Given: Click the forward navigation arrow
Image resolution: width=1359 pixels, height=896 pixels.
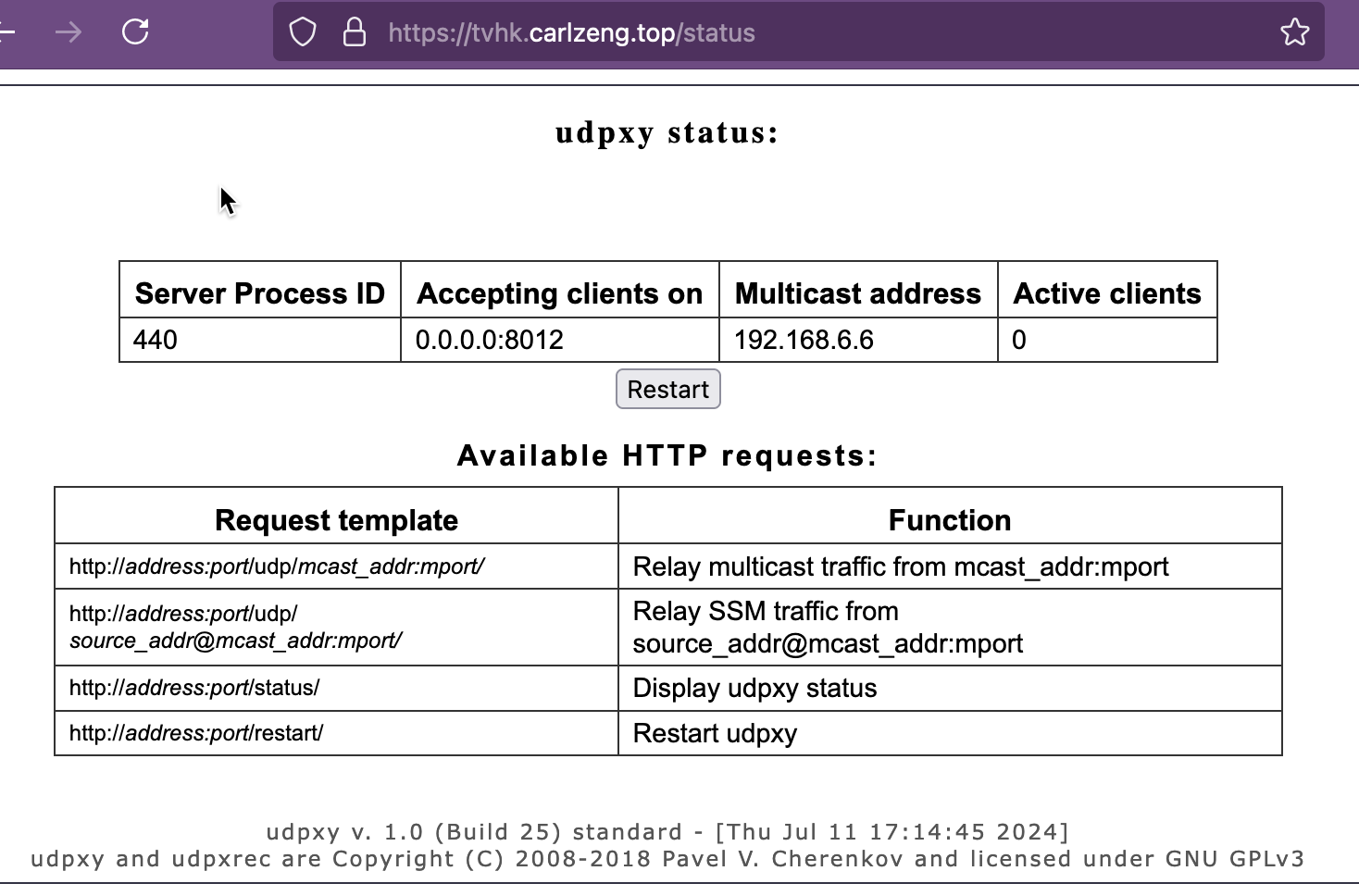Looking at the screenshot, I should click(x=68, y=33).
